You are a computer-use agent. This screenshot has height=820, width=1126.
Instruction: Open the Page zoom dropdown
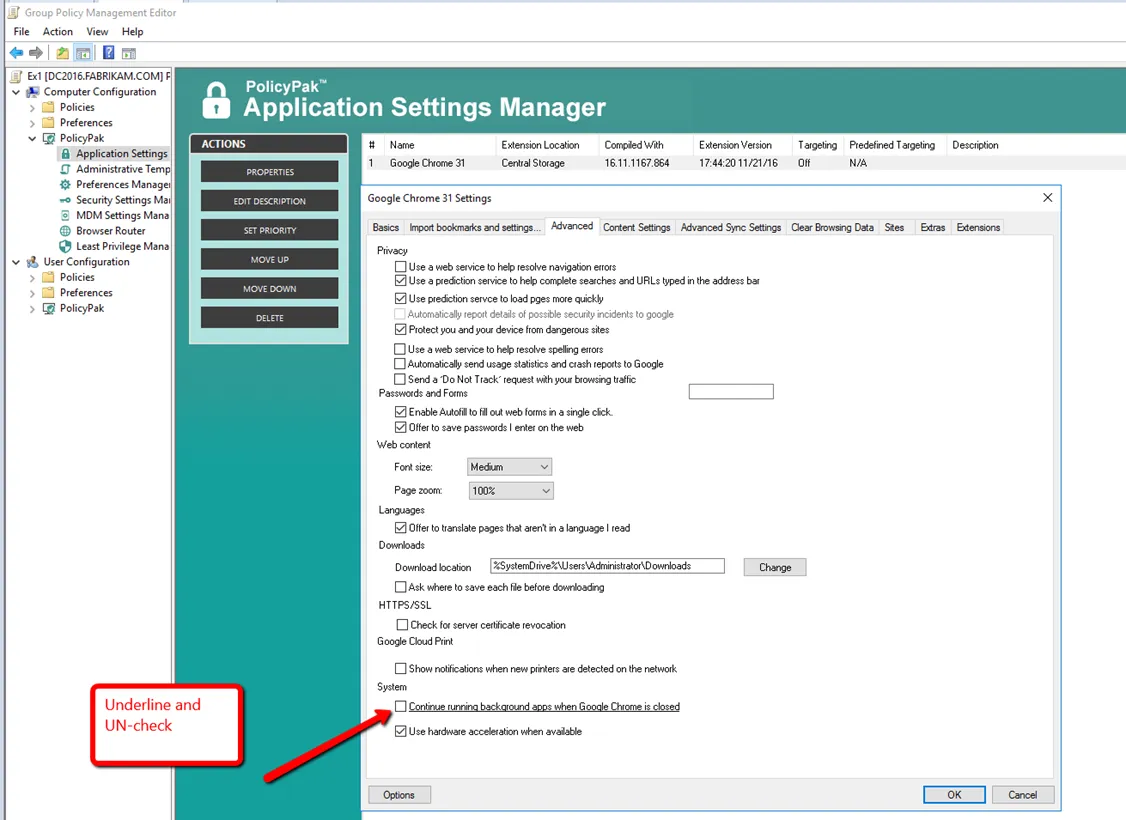[511, 491]
